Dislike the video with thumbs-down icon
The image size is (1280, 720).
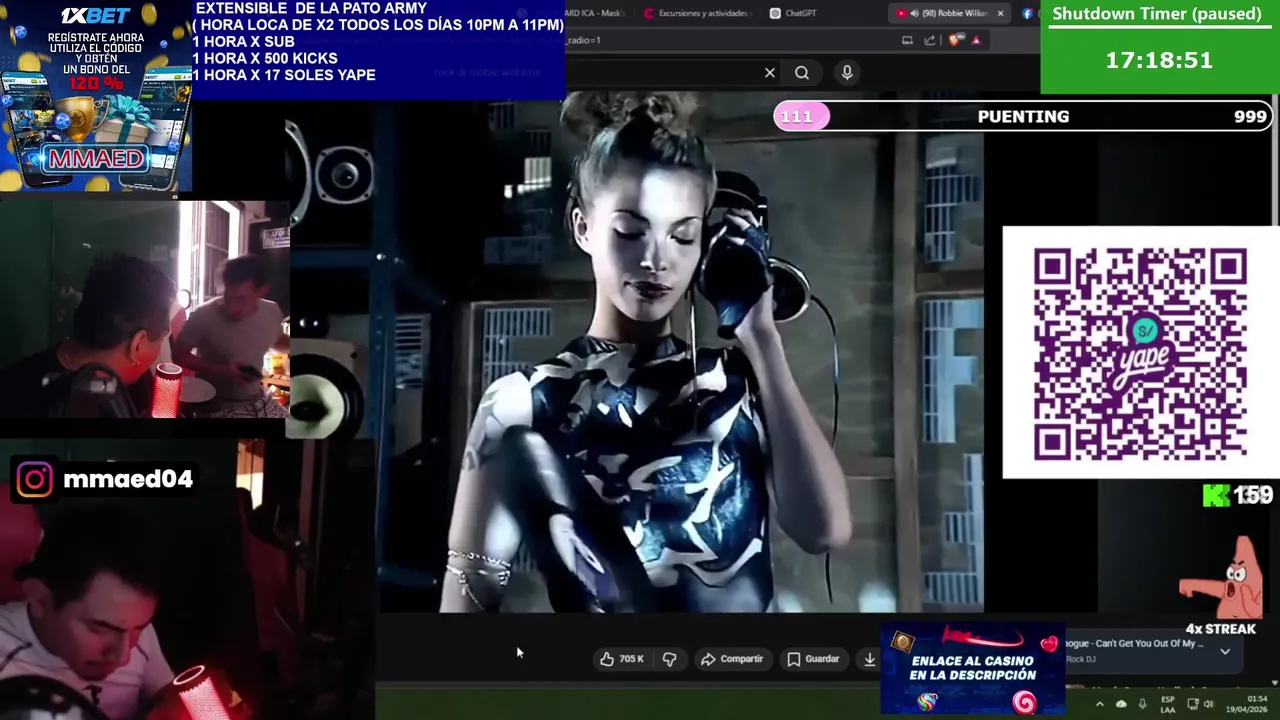[x=669, y=659]
